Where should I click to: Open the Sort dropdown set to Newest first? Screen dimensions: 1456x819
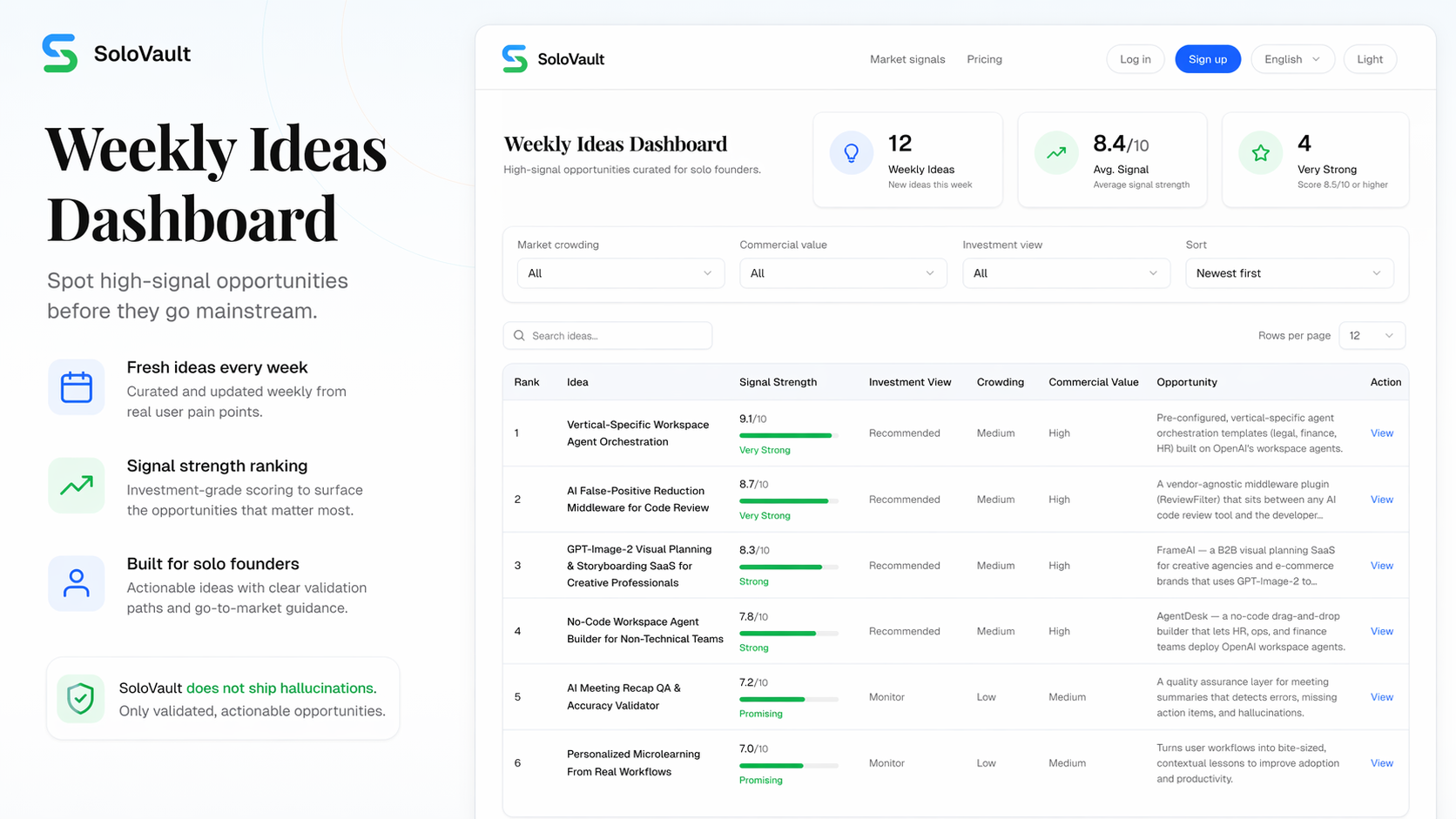pos(1289,273)
